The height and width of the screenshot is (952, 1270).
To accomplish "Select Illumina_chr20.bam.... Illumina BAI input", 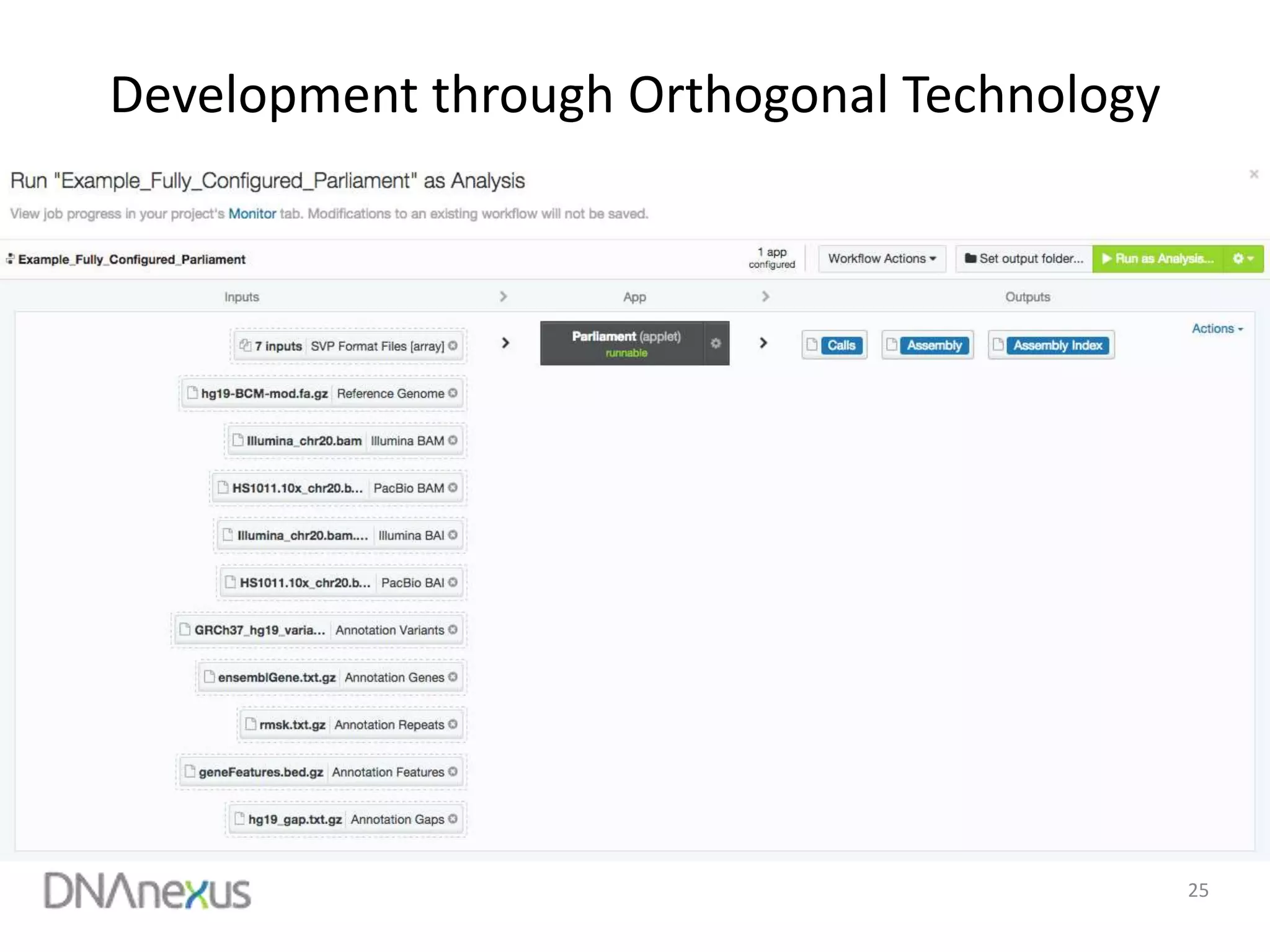I will point(340,535).
